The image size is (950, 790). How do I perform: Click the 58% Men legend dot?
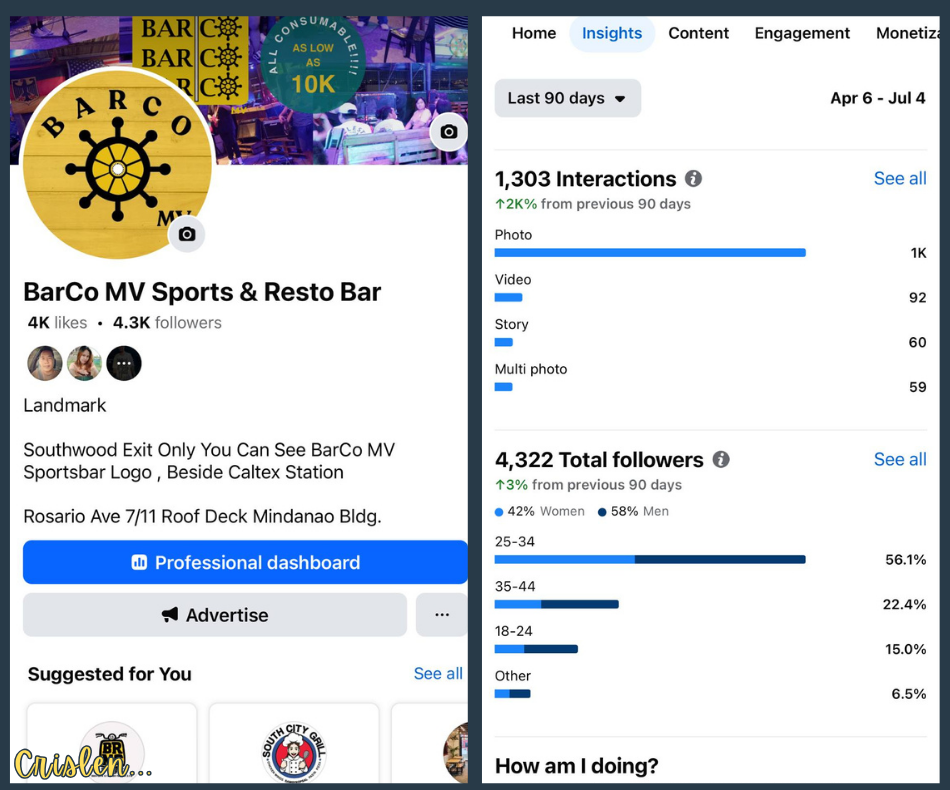point(602,512)
